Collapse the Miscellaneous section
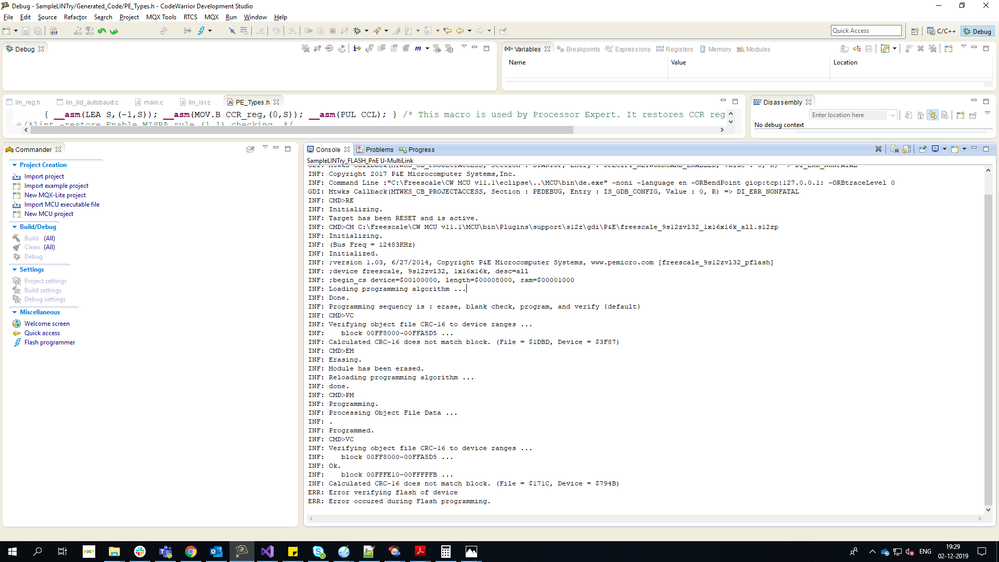This screenshot has width=999, height=562. pyautogui.click(x=14, y=312)
